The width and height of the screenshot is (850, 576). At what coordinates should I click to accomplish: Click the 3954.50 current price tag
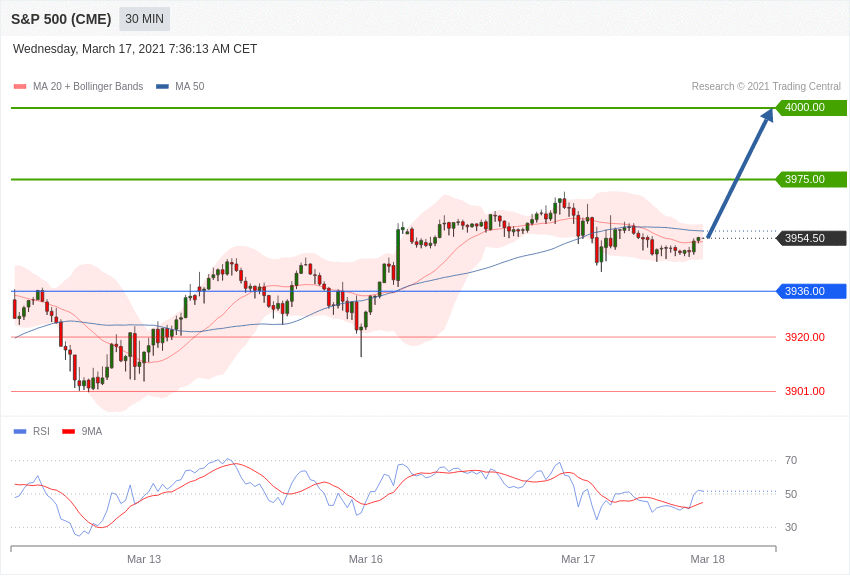coord(811,238)
